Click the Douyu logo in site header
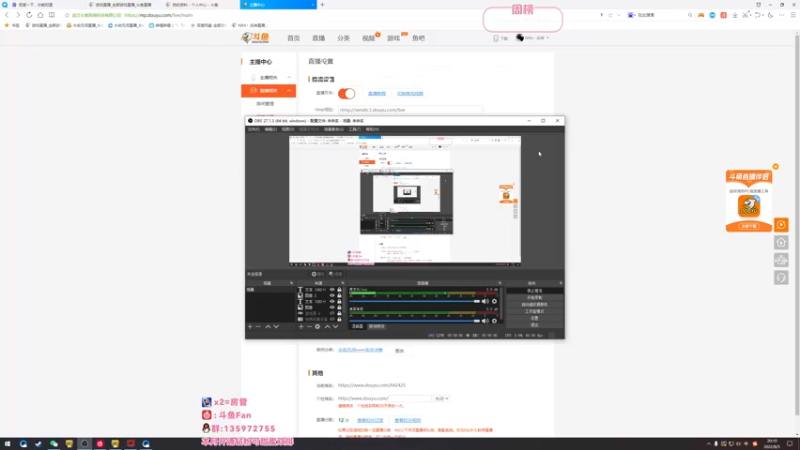This screenshot has height=450, width=800. [255, 38]
